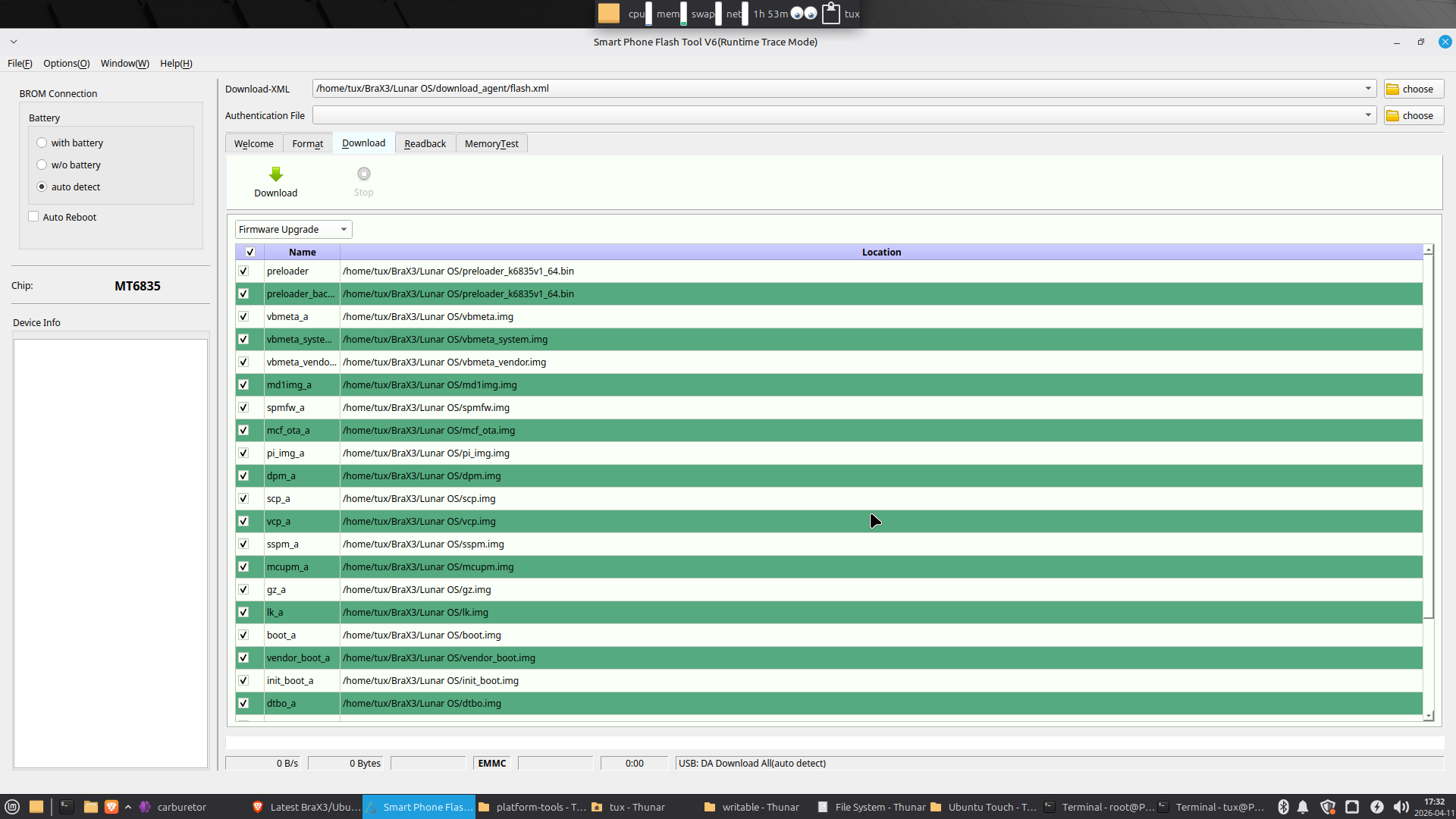
Task: Toggle the select-all checkbox in Name header
Action: (250, 253)
